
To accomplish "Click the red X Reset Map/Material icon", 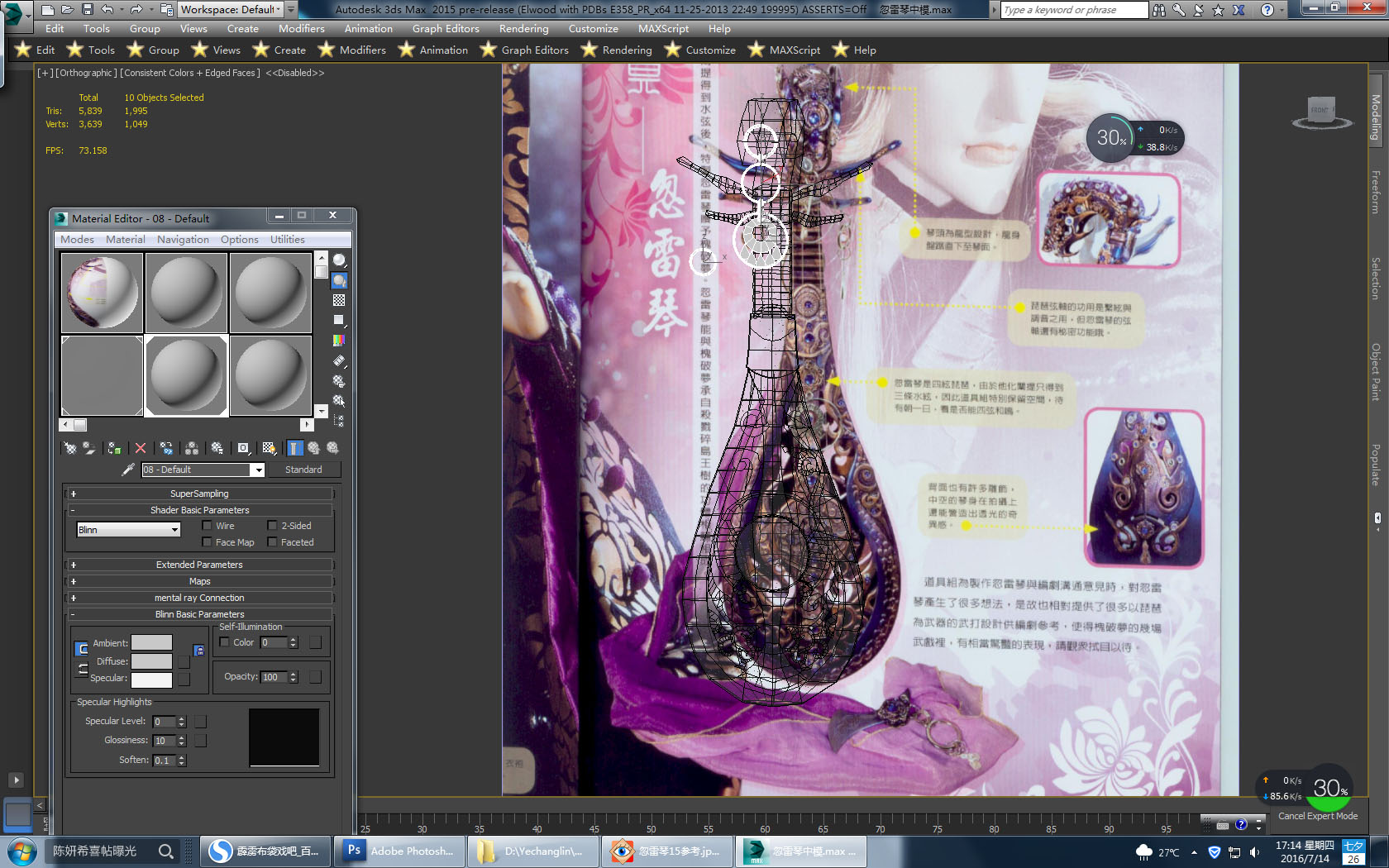I will [x=141, y=448].
